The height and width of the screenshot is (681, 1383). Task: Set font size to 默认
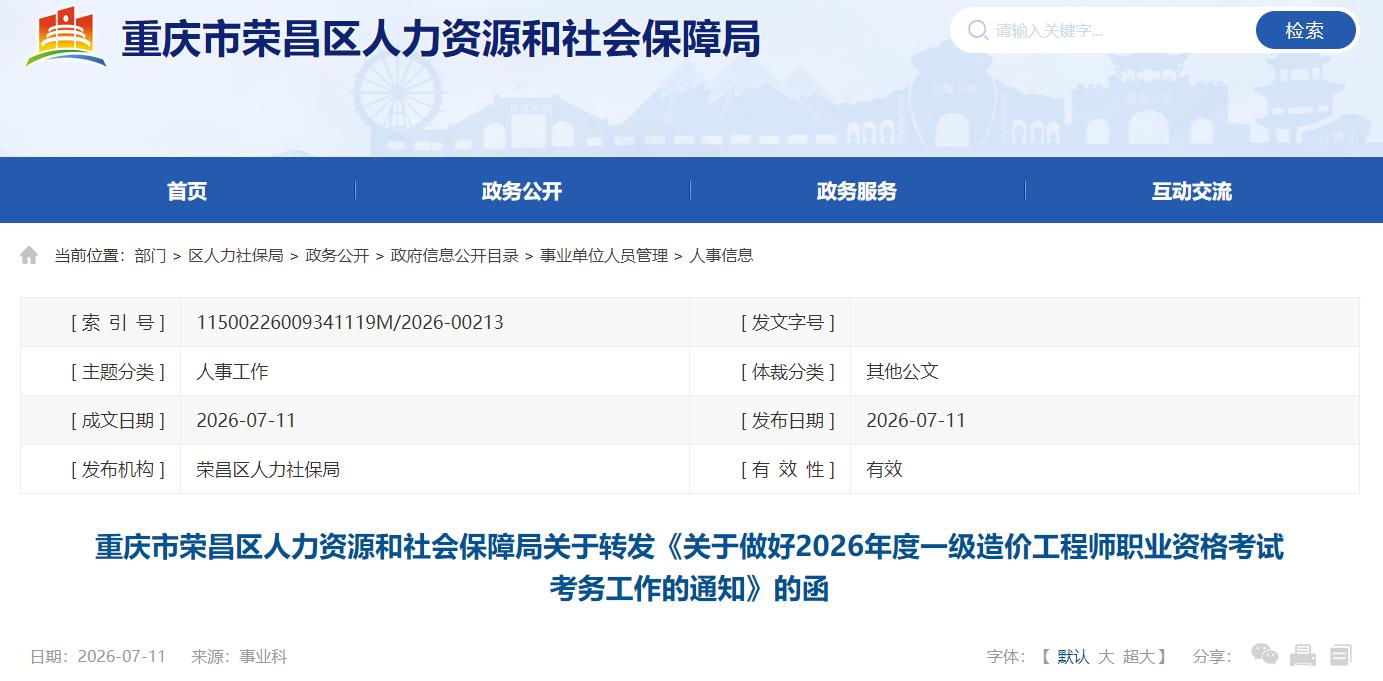[1073, 657]
